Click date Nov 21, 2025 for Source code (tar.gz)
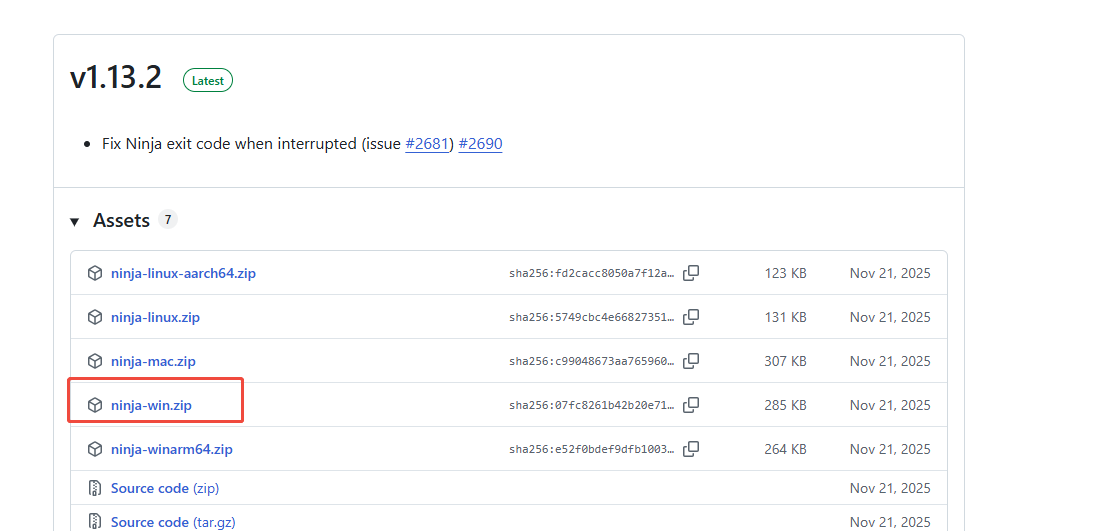 (x=890, y=522)
